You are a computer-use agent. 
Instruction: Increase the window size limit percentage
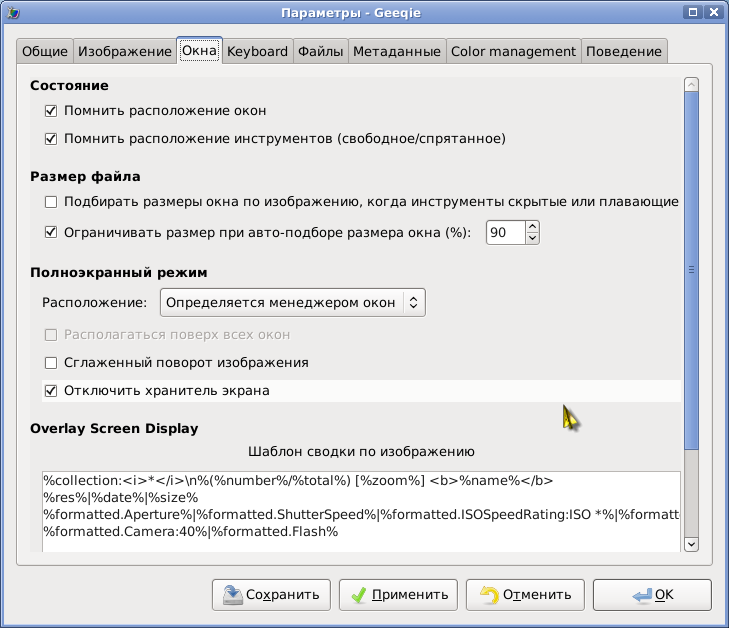[x=532, y=226]
